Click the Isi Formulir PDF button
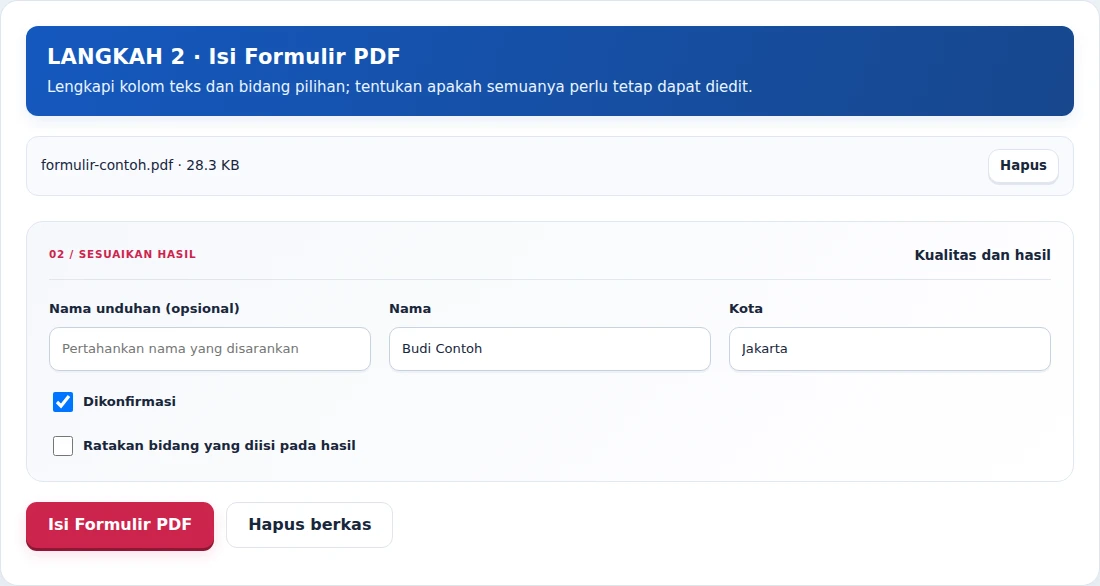The image size is (1100, 586). [120, 525]
